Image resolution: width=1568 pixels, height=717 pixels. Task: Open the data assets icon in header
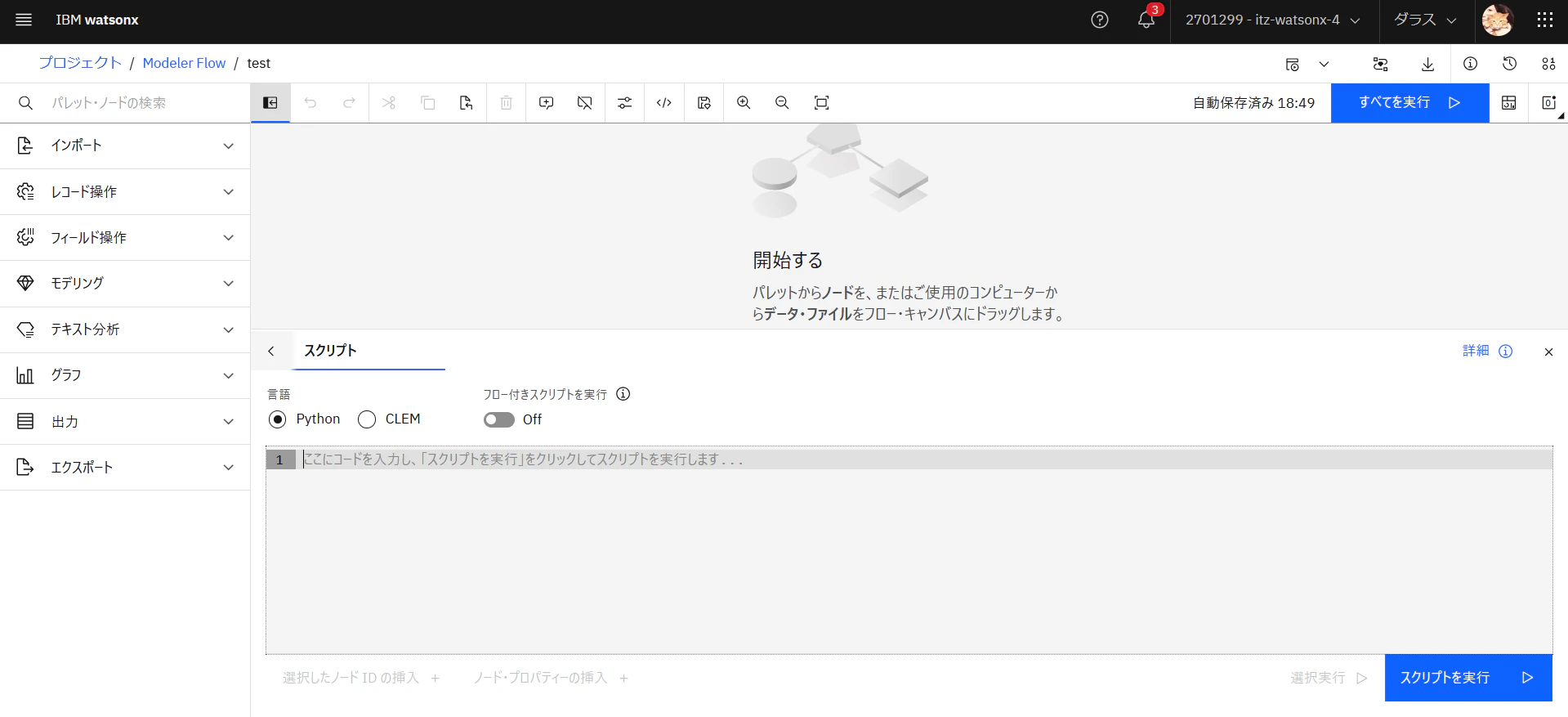[x=1548, y=64]
